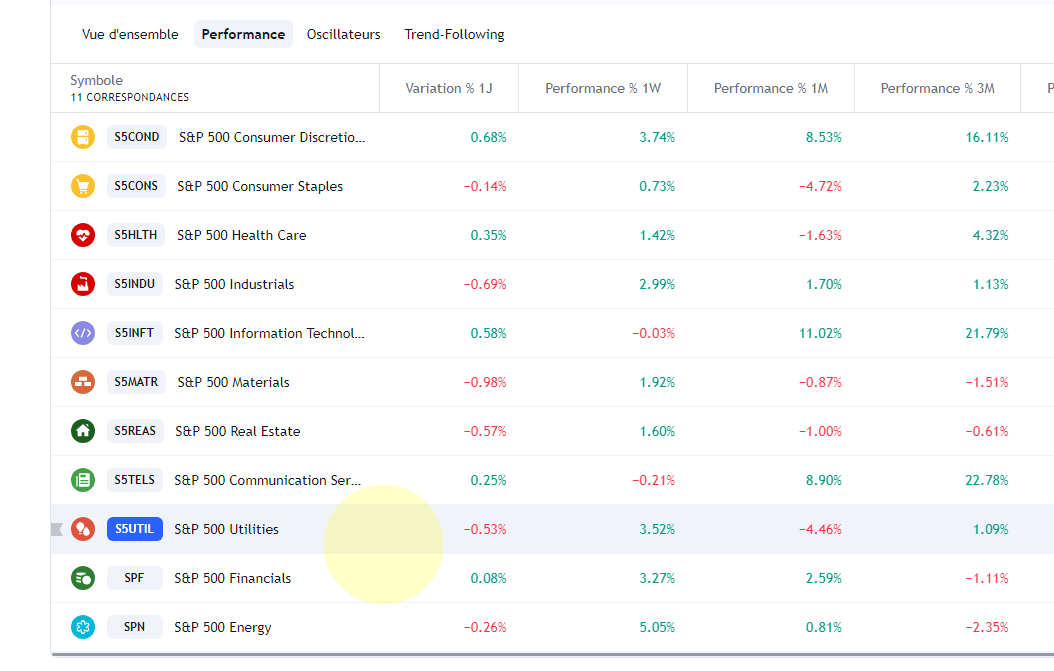Image resolution: width=1054 pixels, height=671 pixels.
Task: Sort by Performance % 3M column header
Action: (x=937, y=88)
